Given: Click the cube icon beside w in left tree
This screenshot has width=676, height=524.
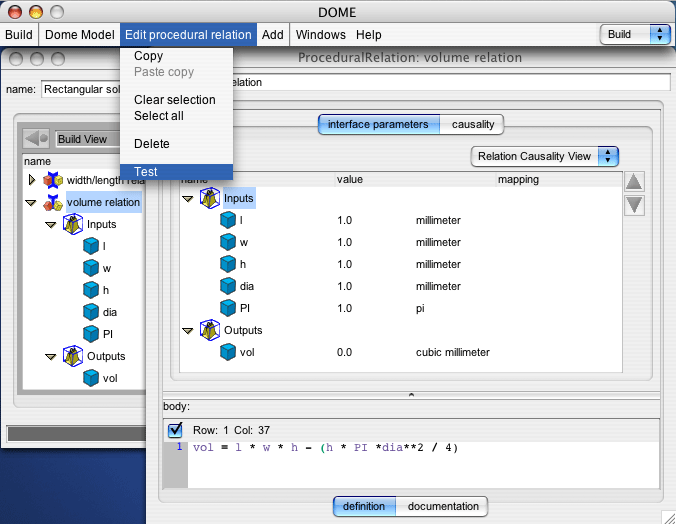Looking at the screenshot, I should coord(91,268).
